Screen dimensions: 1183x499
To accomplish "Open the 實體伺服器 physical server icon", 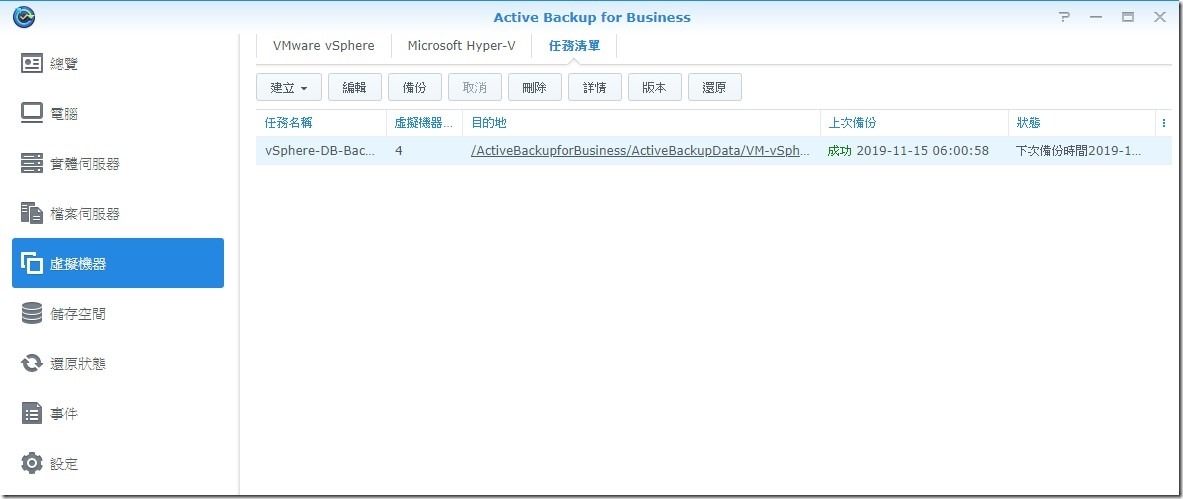I will coord(32,163).
